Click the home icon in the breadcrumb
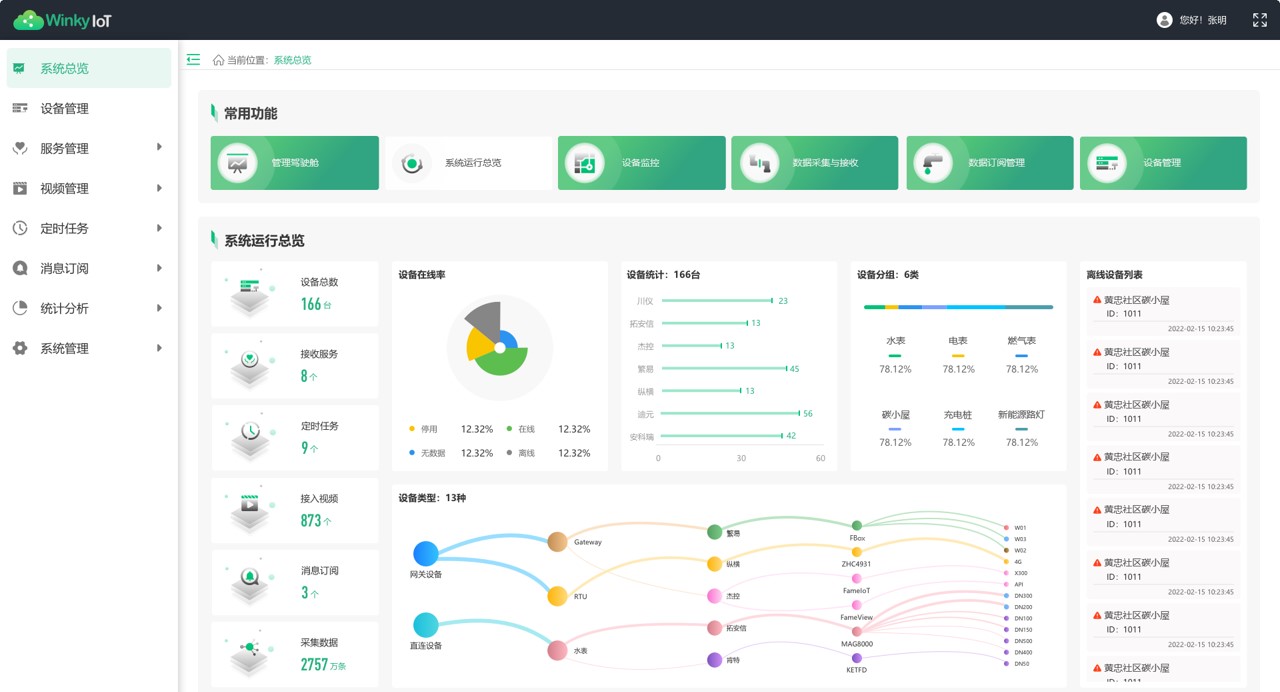Image resolution: width=1280 pixels, height=692 pixels. coord(218,60)
